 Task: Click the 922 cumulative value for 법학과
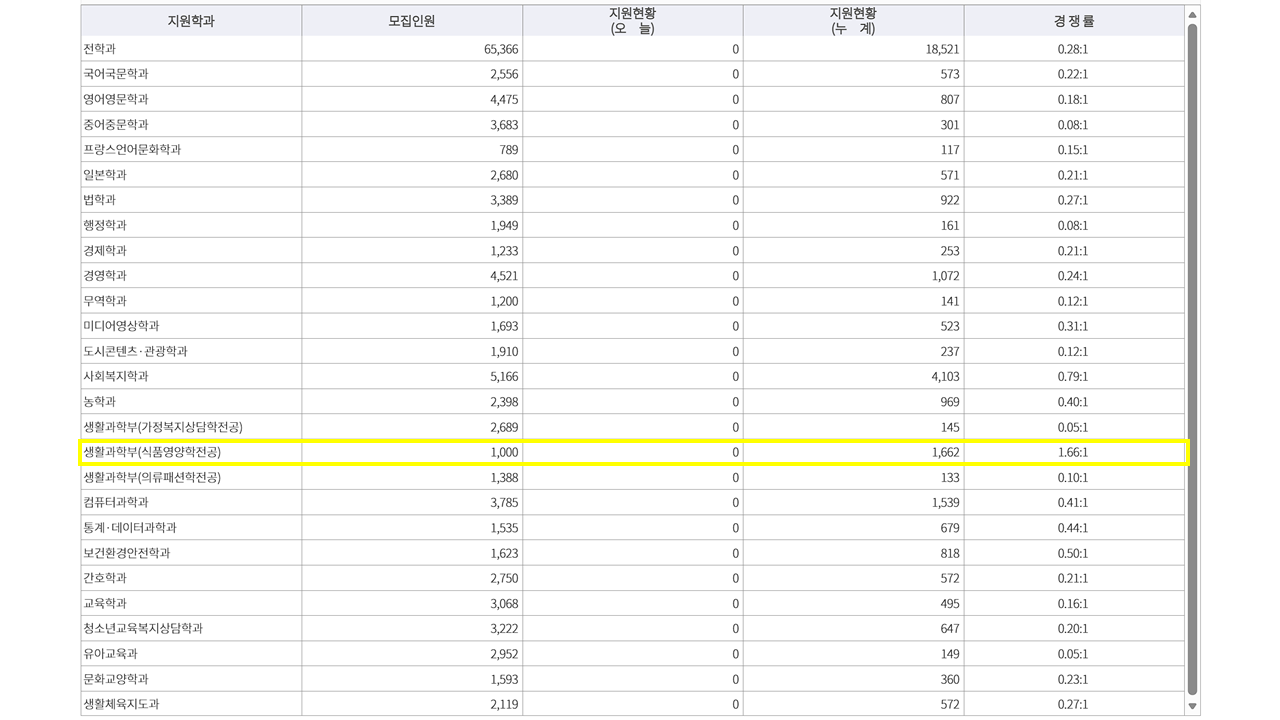pos(950,200)
